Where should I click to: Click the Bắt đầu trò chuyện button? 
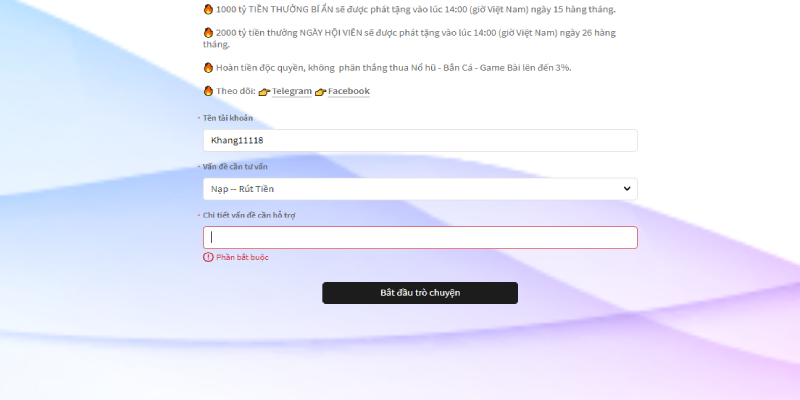[x=420, y=293]
